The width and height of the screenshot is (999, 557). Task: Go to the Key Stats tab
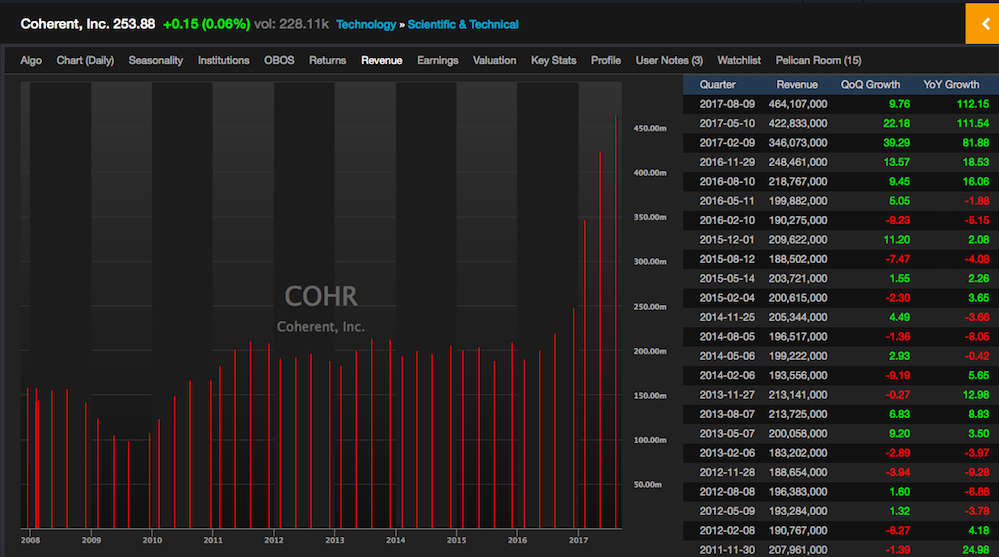[554, 61]
